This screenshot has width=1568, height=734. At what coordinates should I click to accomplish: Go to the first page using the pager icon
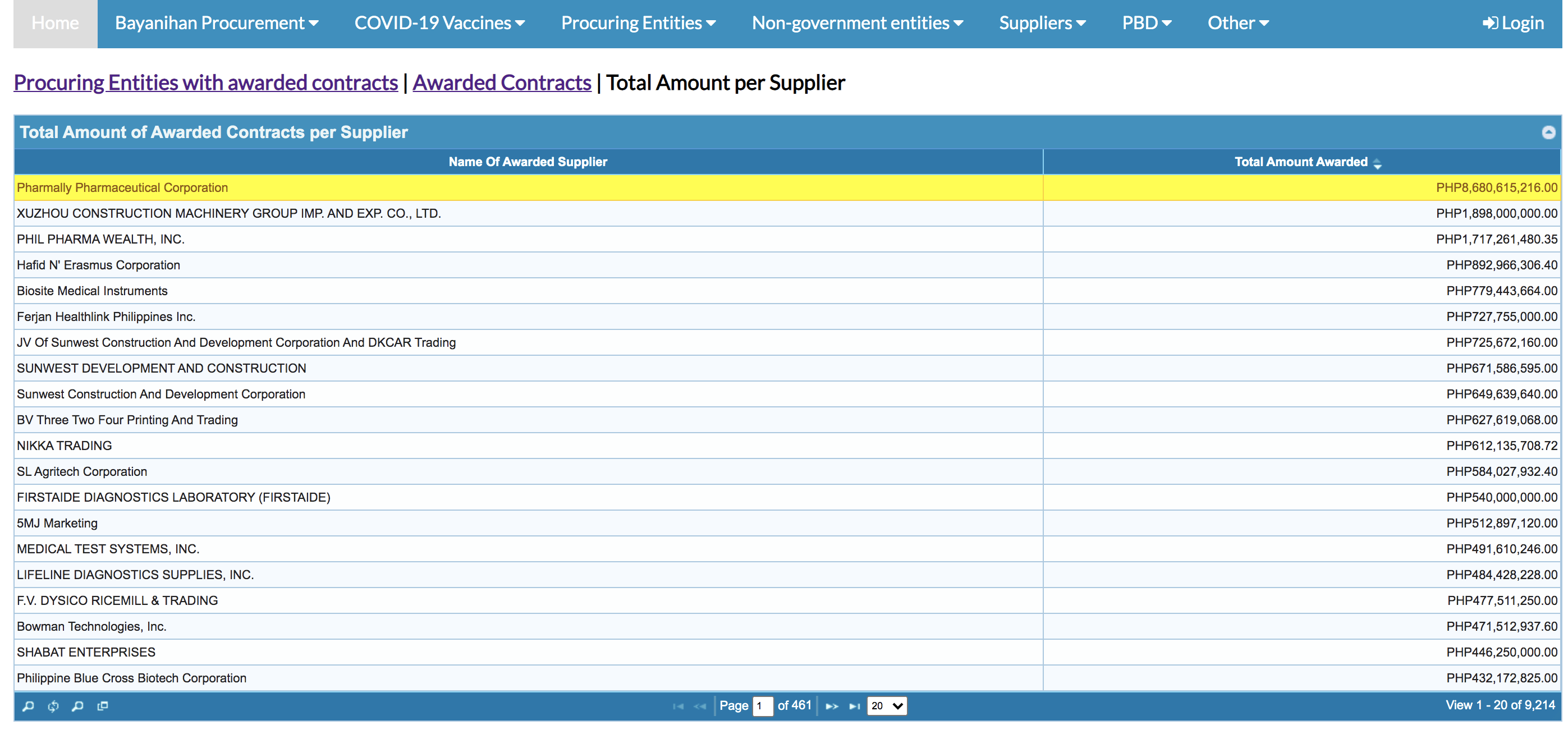coord(678,706)
